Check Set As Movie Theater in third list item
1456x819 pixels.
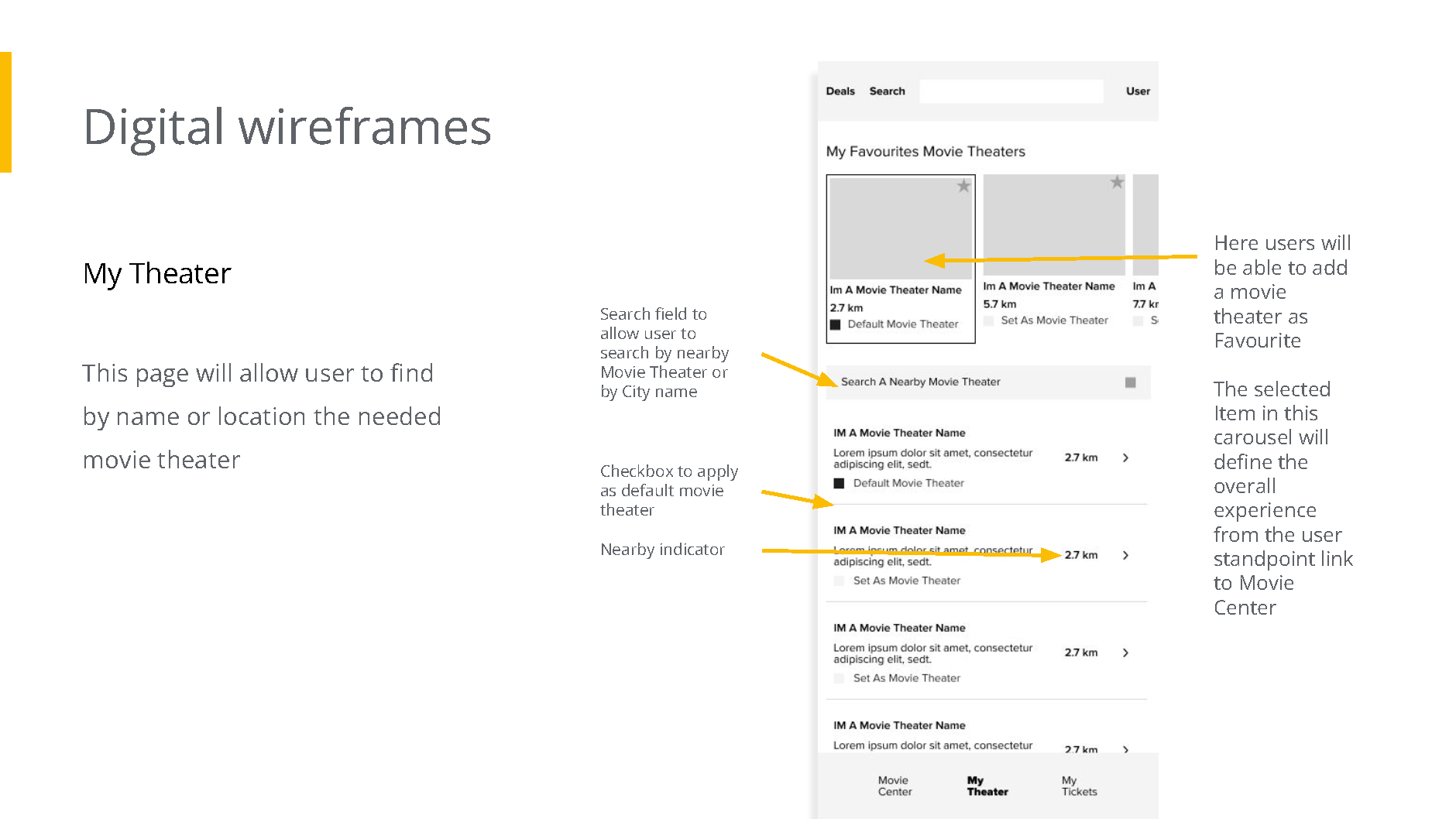[x=839, y=678]
